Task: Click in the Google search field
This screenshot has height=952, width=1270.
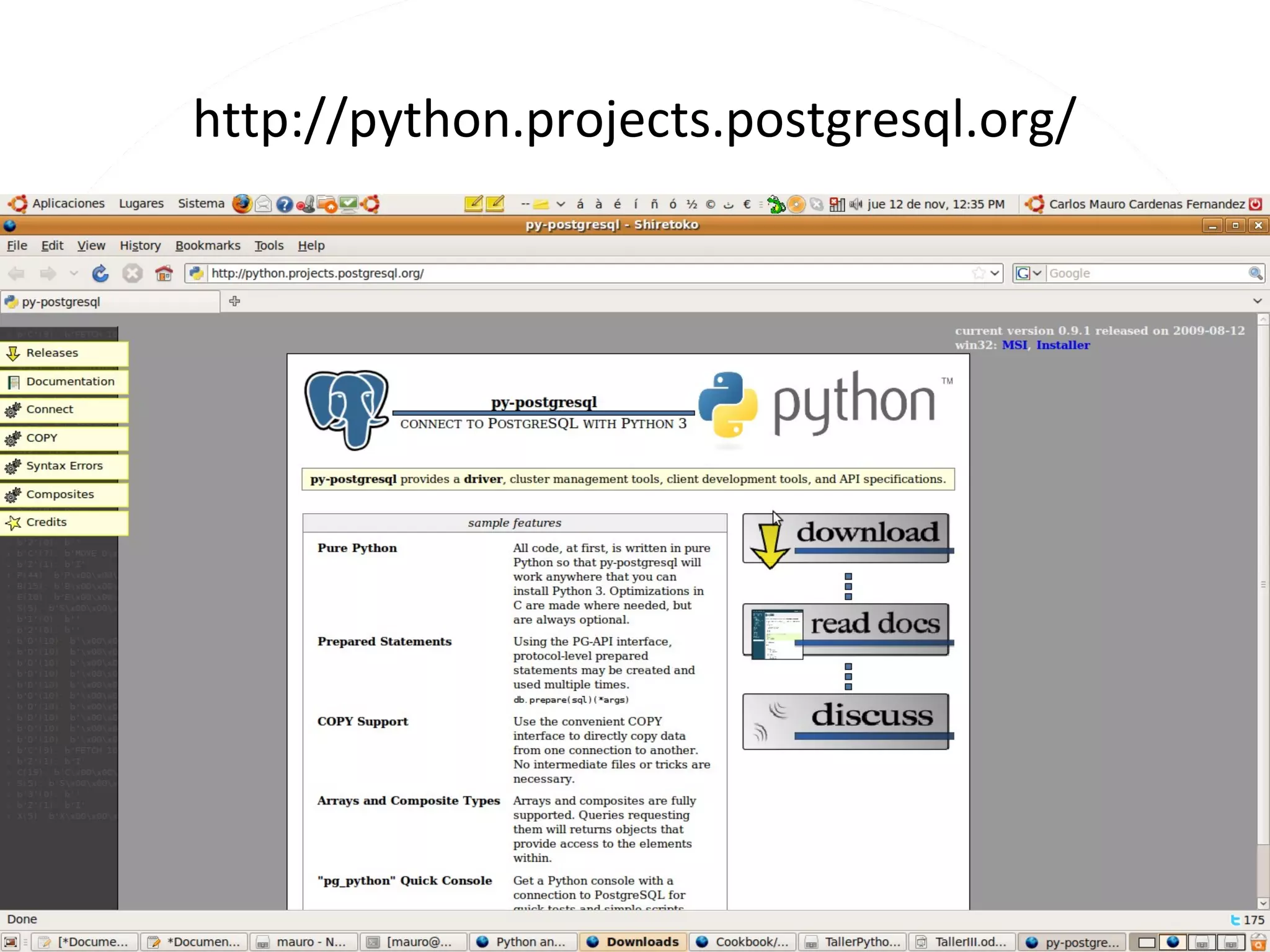Action: click(1147, 273)
